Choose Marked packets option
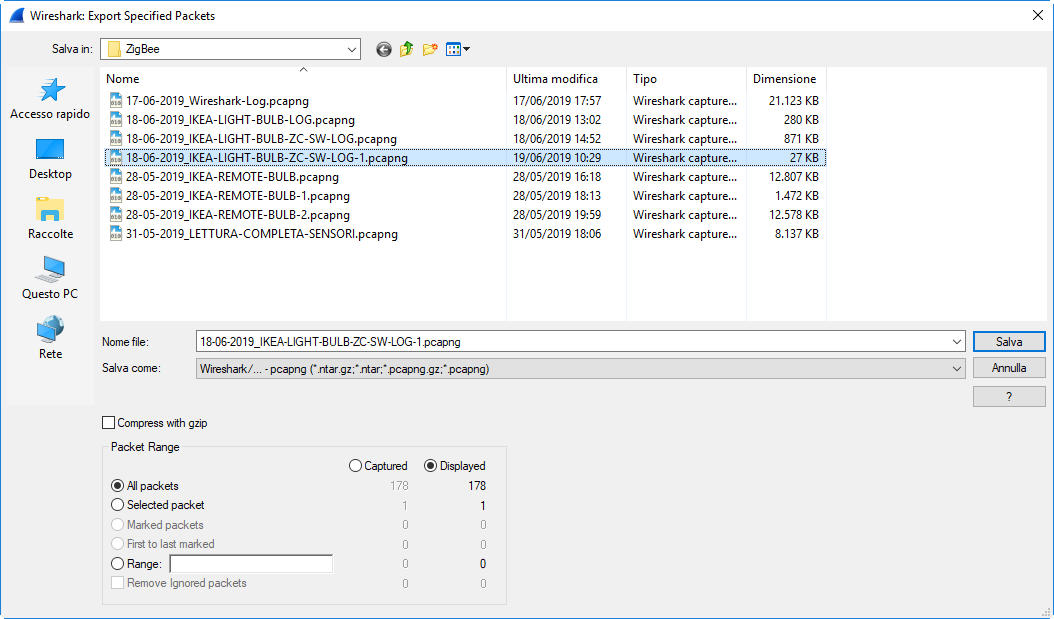The width and height of the screenshot is (1054, 619). [x=118, y=524]
